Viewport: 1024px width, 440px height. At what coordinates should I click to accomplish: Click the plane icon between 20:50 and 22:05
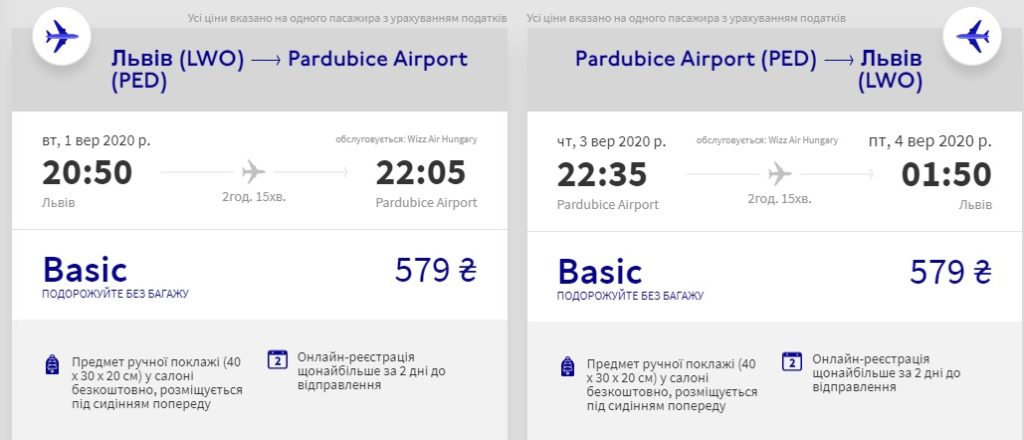point(254,172)
